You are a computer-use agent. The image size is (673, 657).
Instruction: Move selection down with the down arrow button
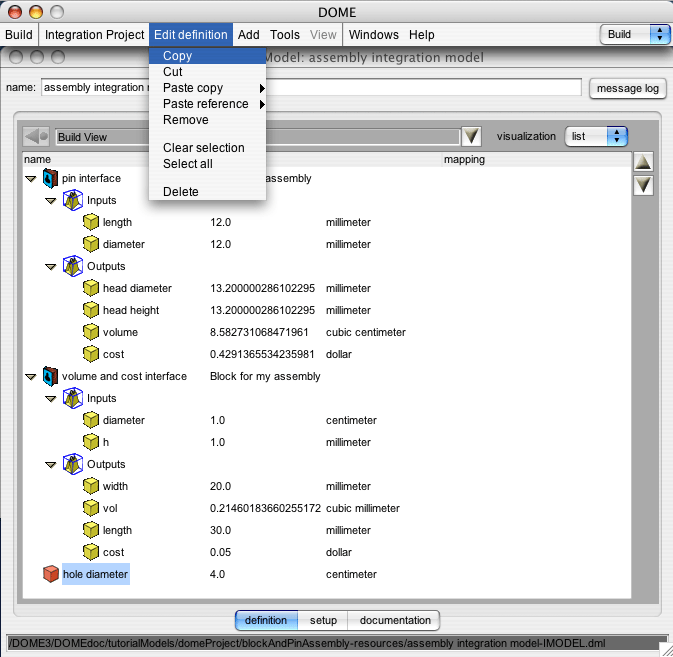pos(643,185)
